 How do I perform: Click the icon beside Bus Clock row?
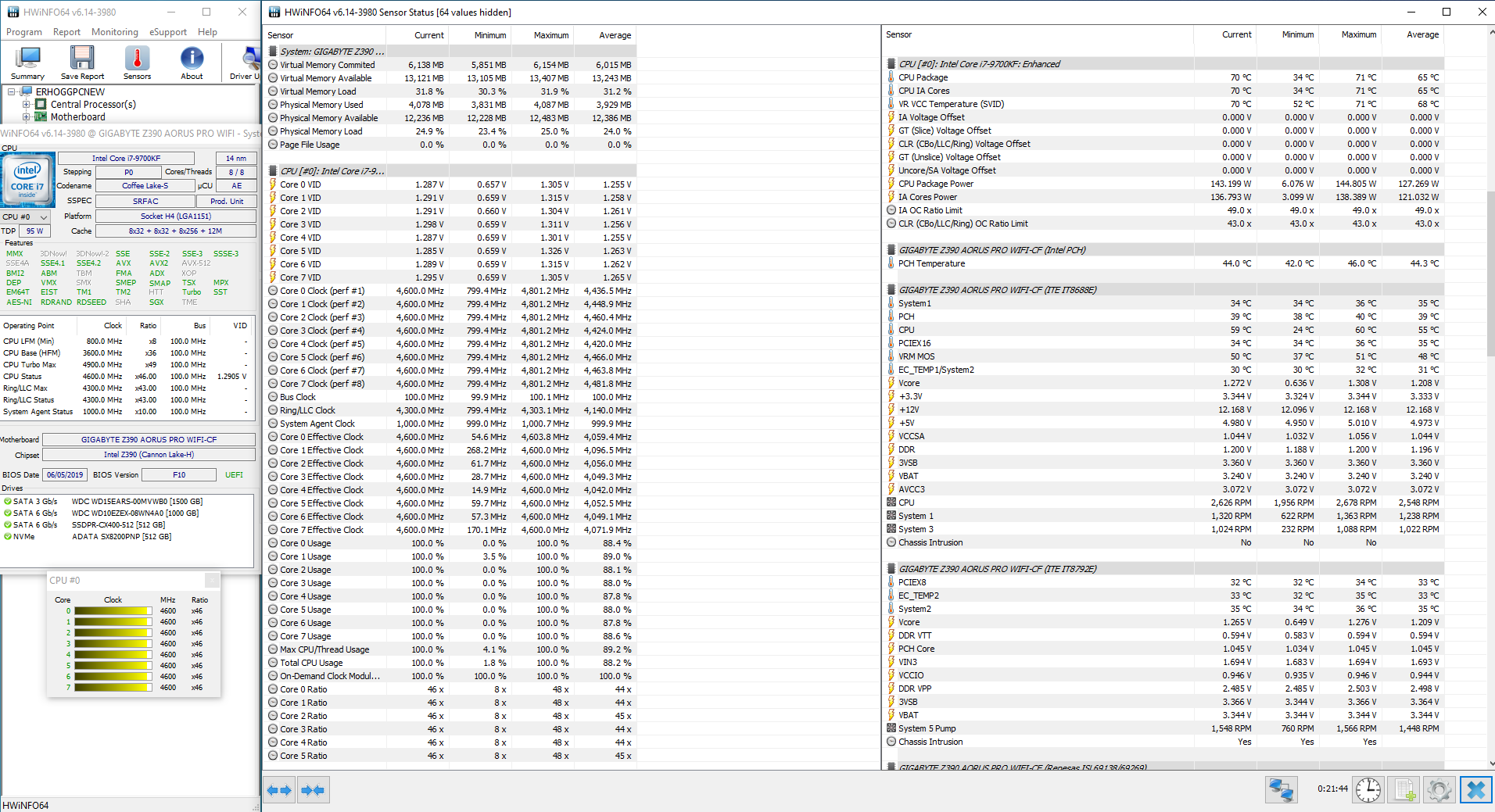point(273,397)
